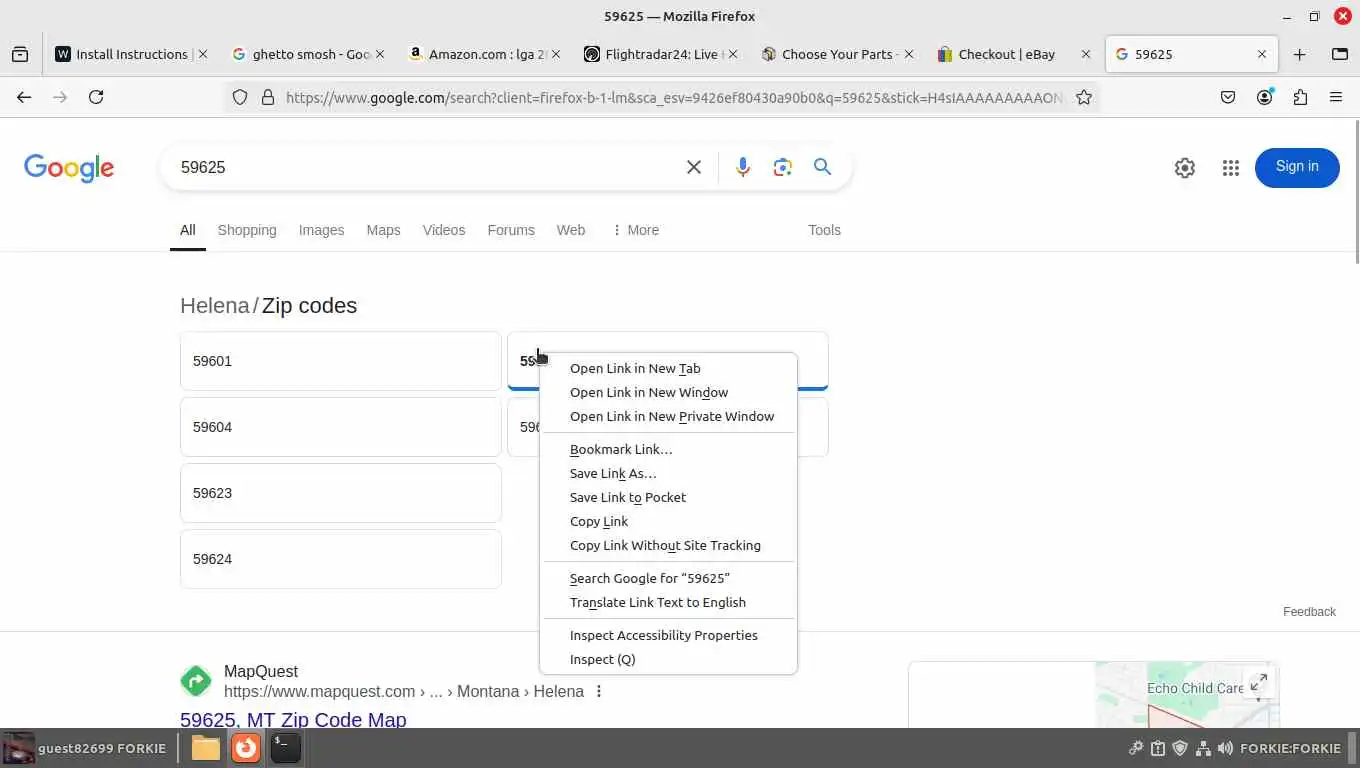Viewport: 1360px width, 768px height.
Task: Open the 59601 zip code card
Action: click(341, 361)
